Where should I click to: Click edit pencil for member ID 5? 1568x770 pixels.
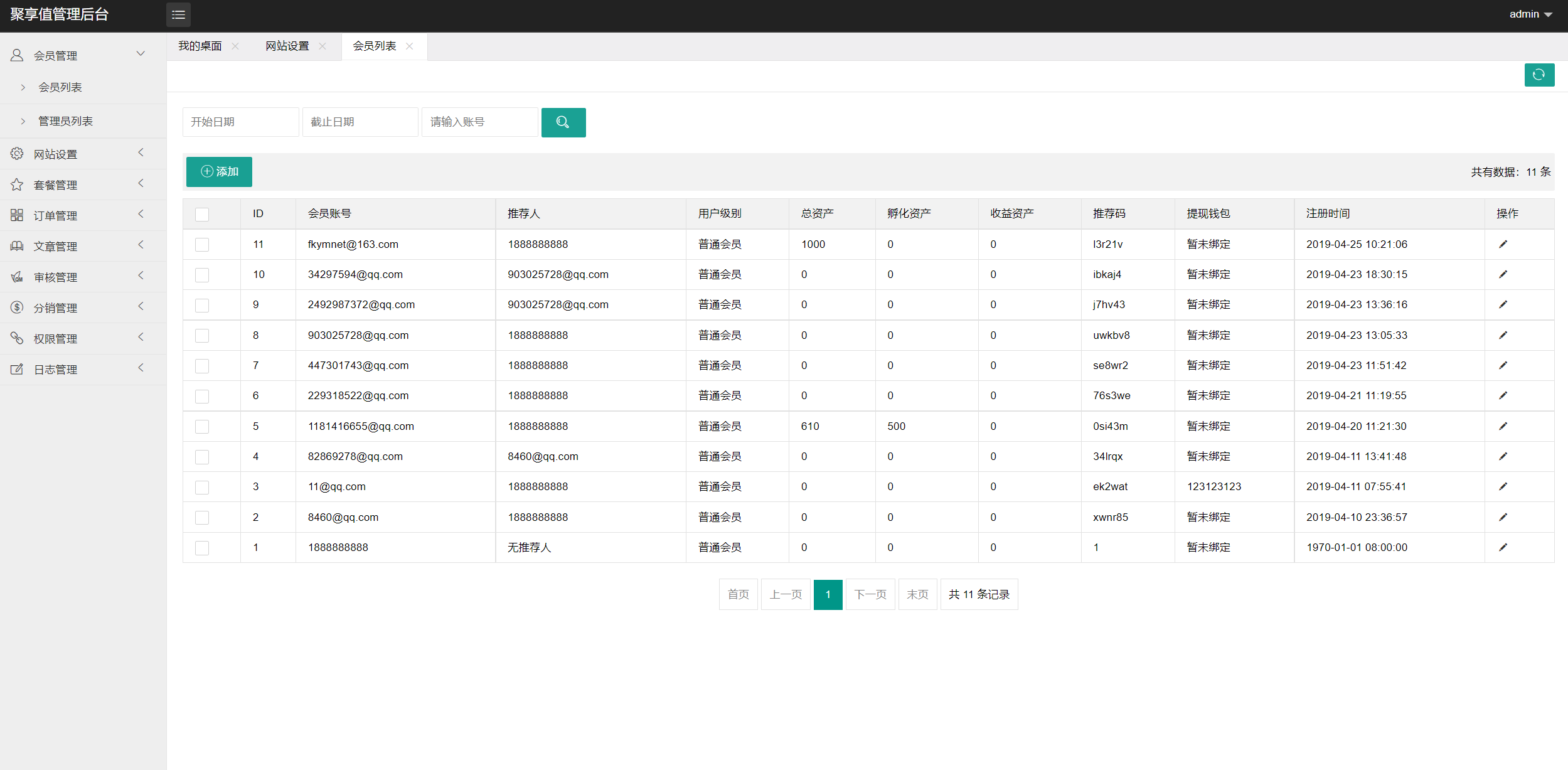1503,426
